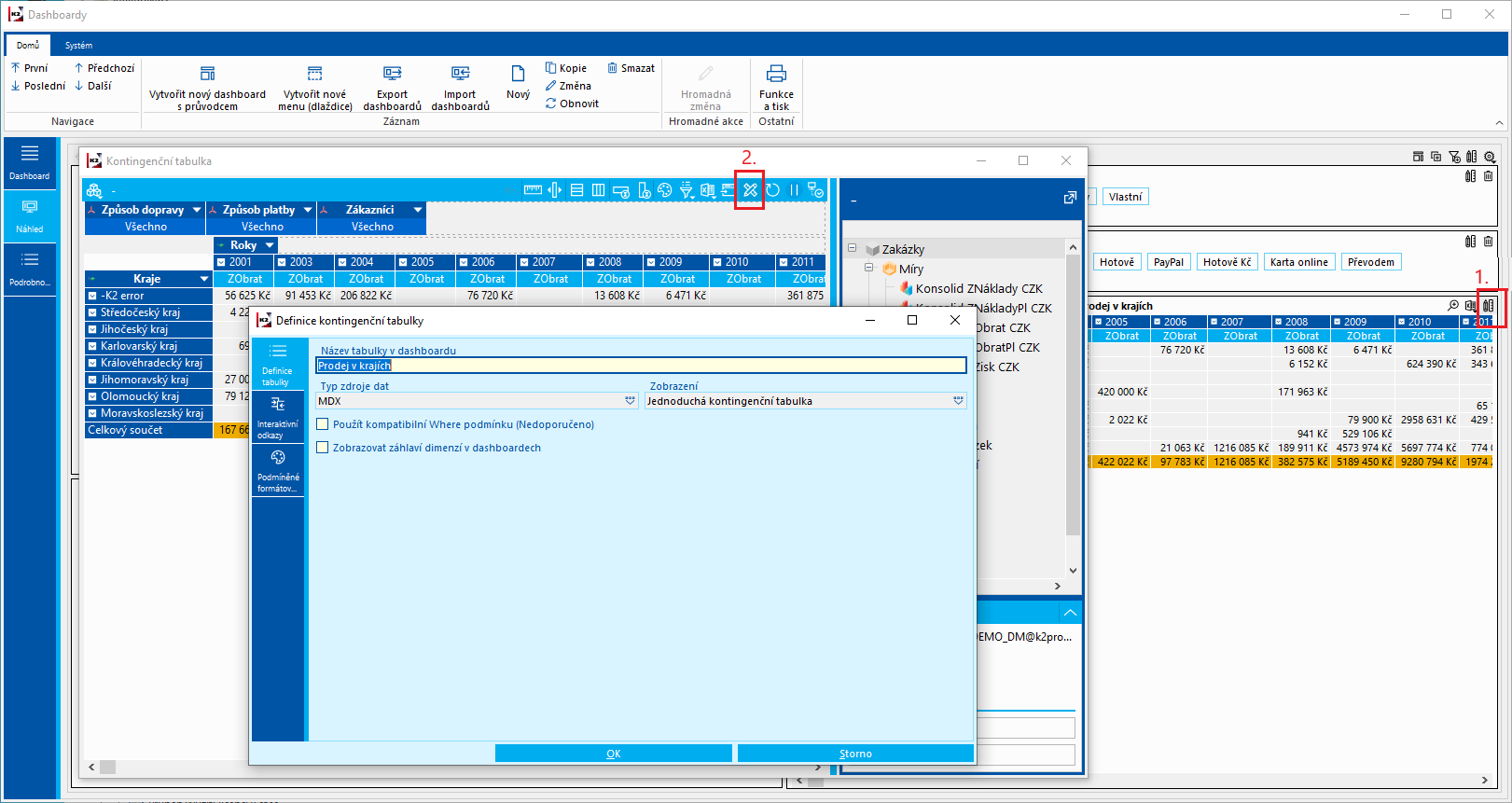The image size is (1512, 803).
Task: Click the zoom magnifier icon of Prodej v krajích
Action: [1453, 305]
